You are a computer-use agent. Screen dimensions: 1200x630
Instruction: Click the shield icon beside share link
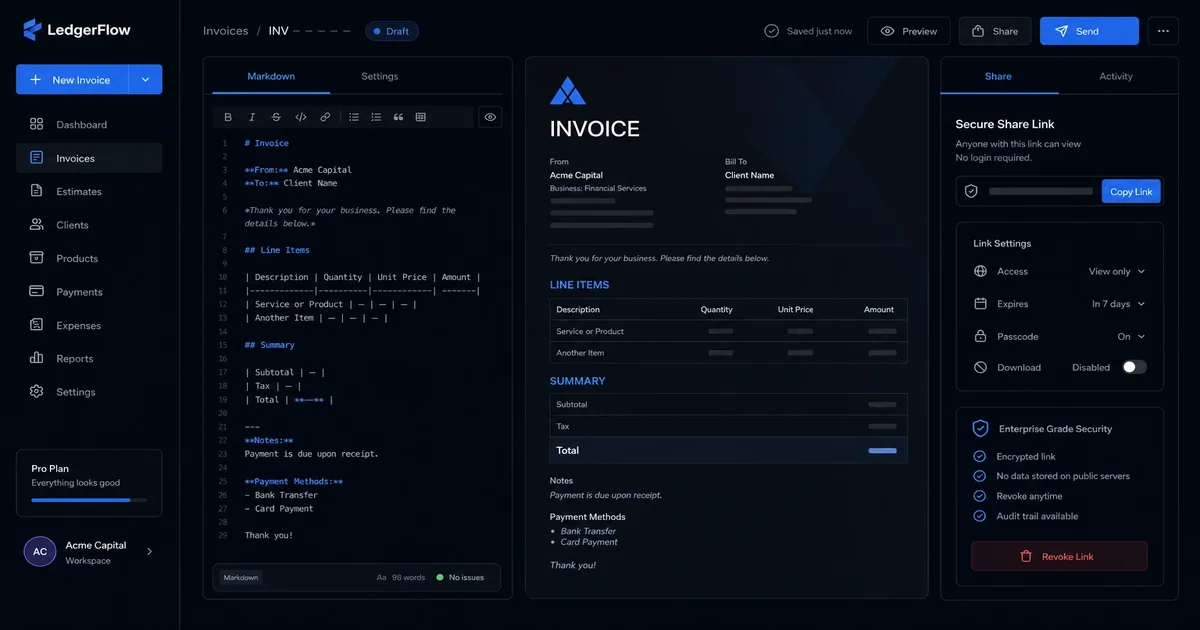tap(971, 191)
